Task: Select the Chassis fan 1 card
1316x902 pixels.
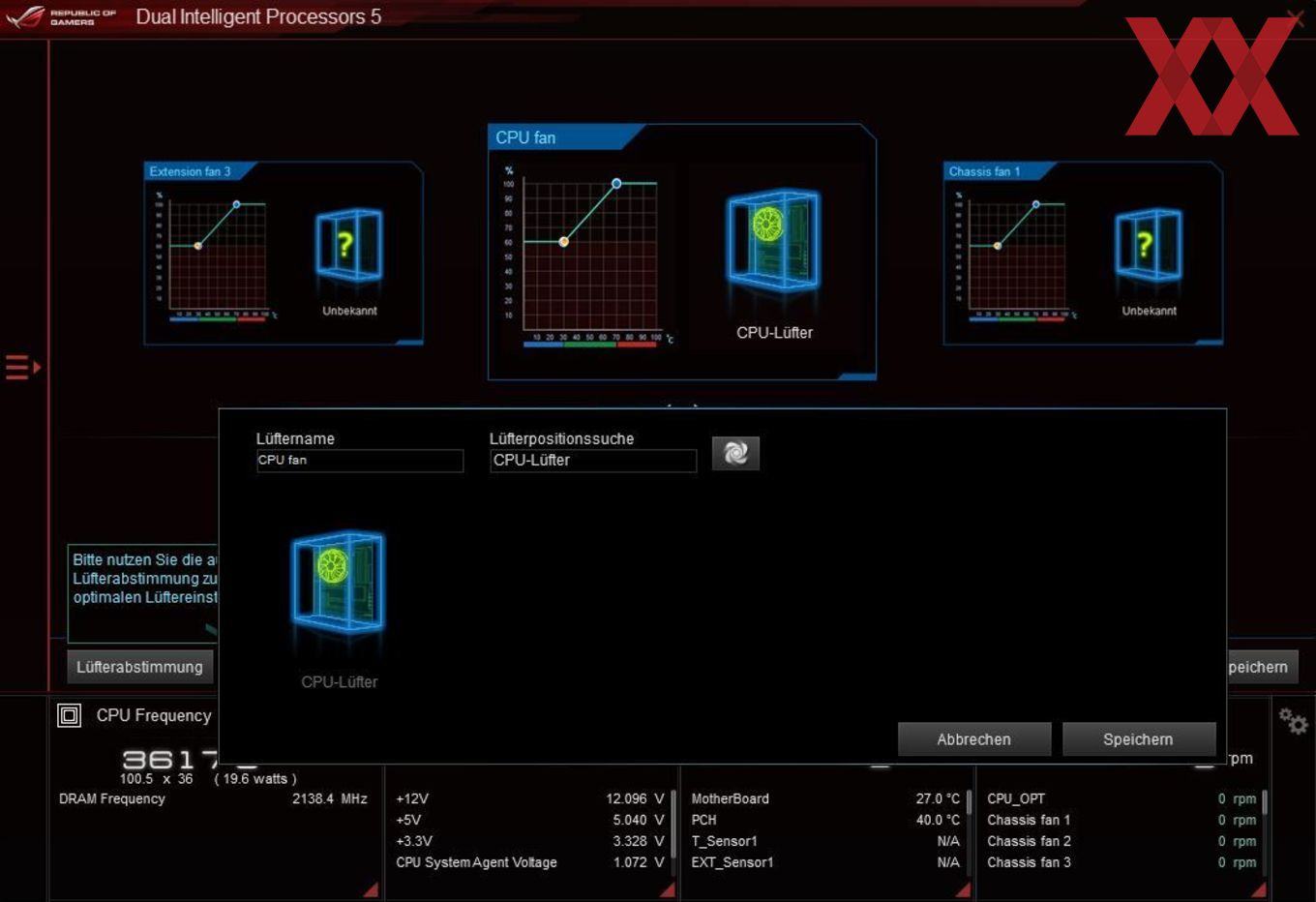Action: pos(1083,254)
